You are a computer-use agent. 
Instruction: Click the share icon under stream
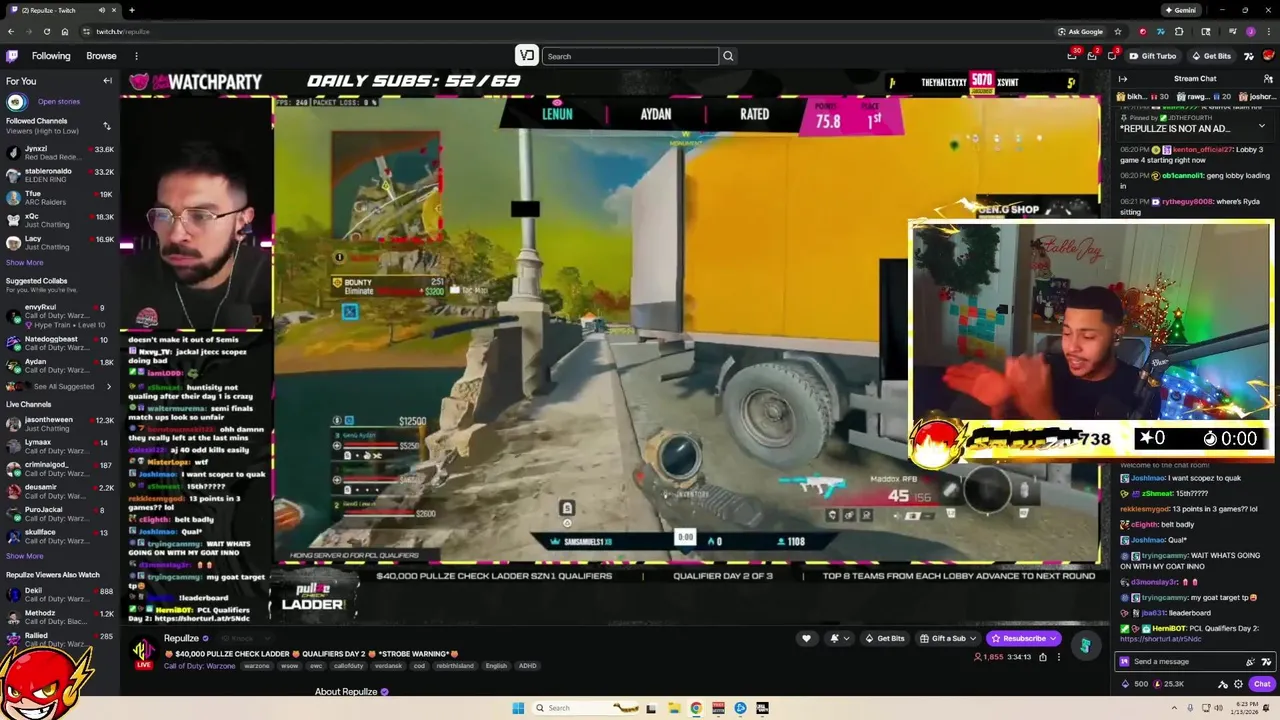pos(1043,657)
